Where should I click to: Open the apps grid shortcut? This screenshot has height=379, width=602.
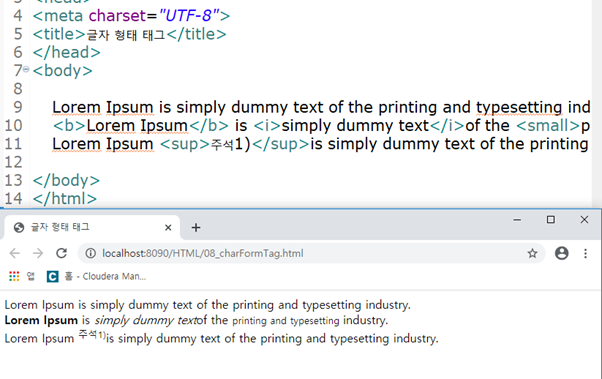14,276
